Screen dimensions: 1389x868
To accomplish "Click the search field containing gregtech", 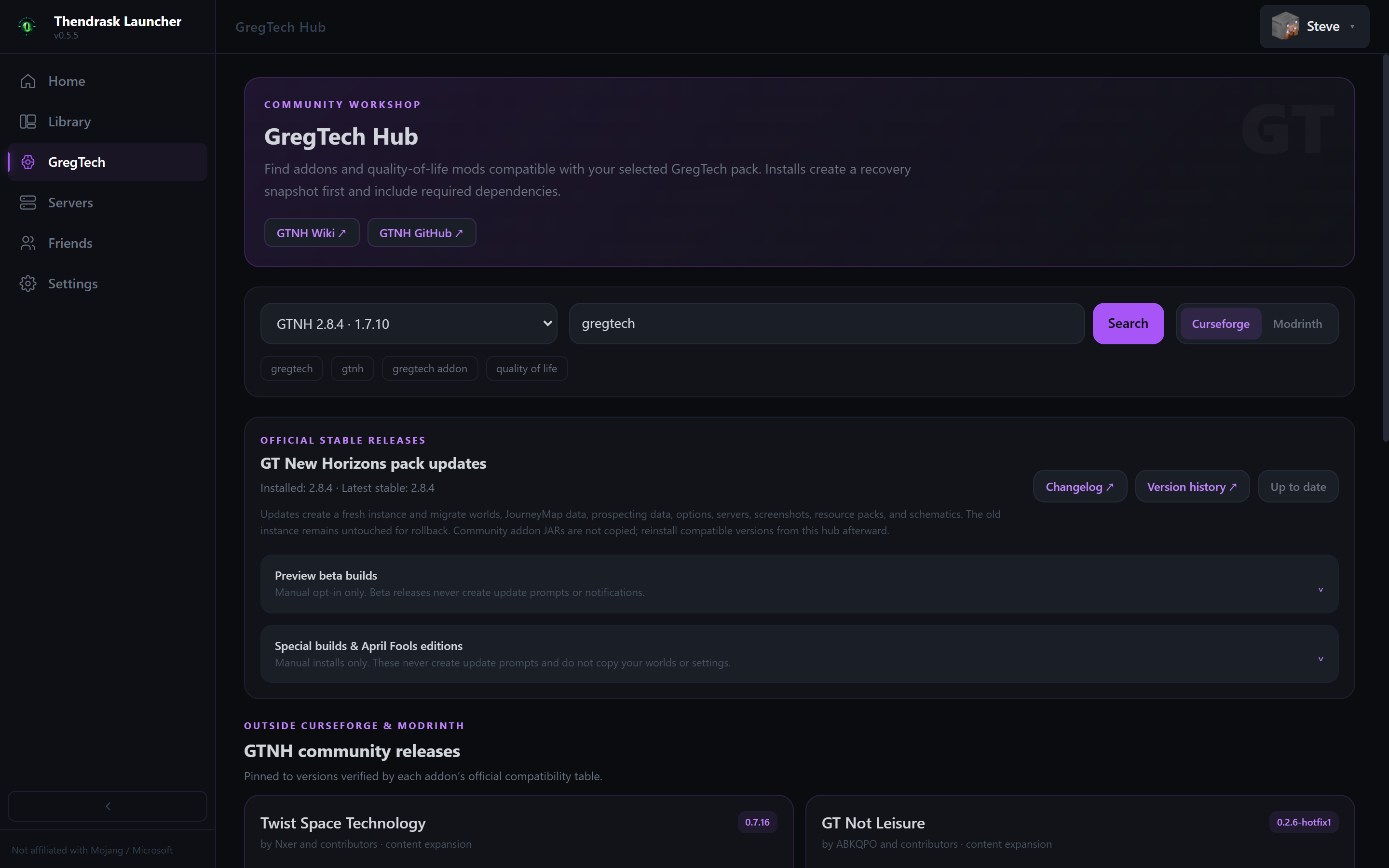I will (x=827, y=324).
